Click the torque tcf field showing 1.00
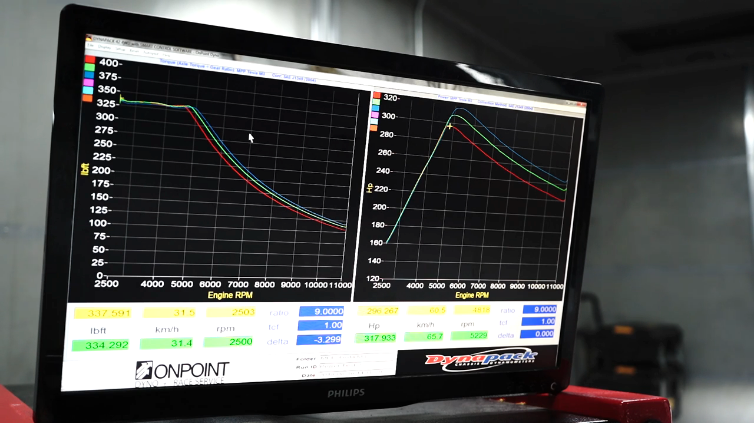Screen dimensions: 754x423 [320, 325]
